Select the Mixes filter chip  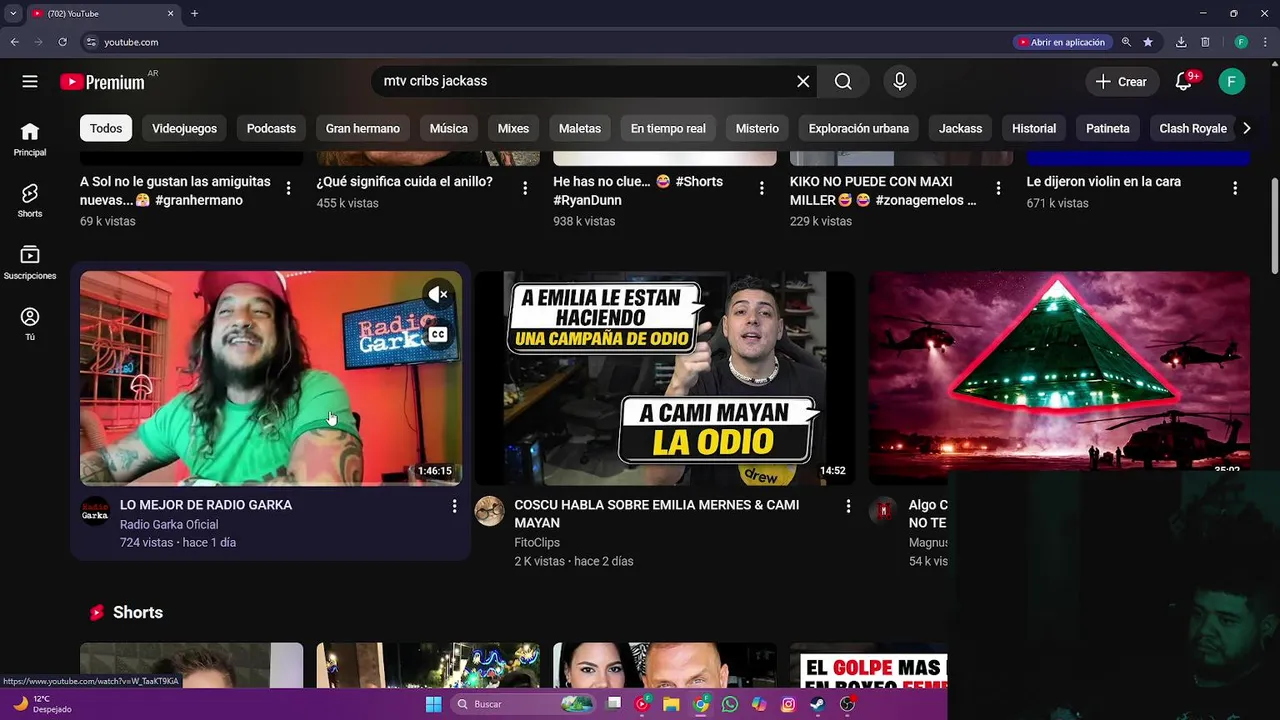coord(513,128)
